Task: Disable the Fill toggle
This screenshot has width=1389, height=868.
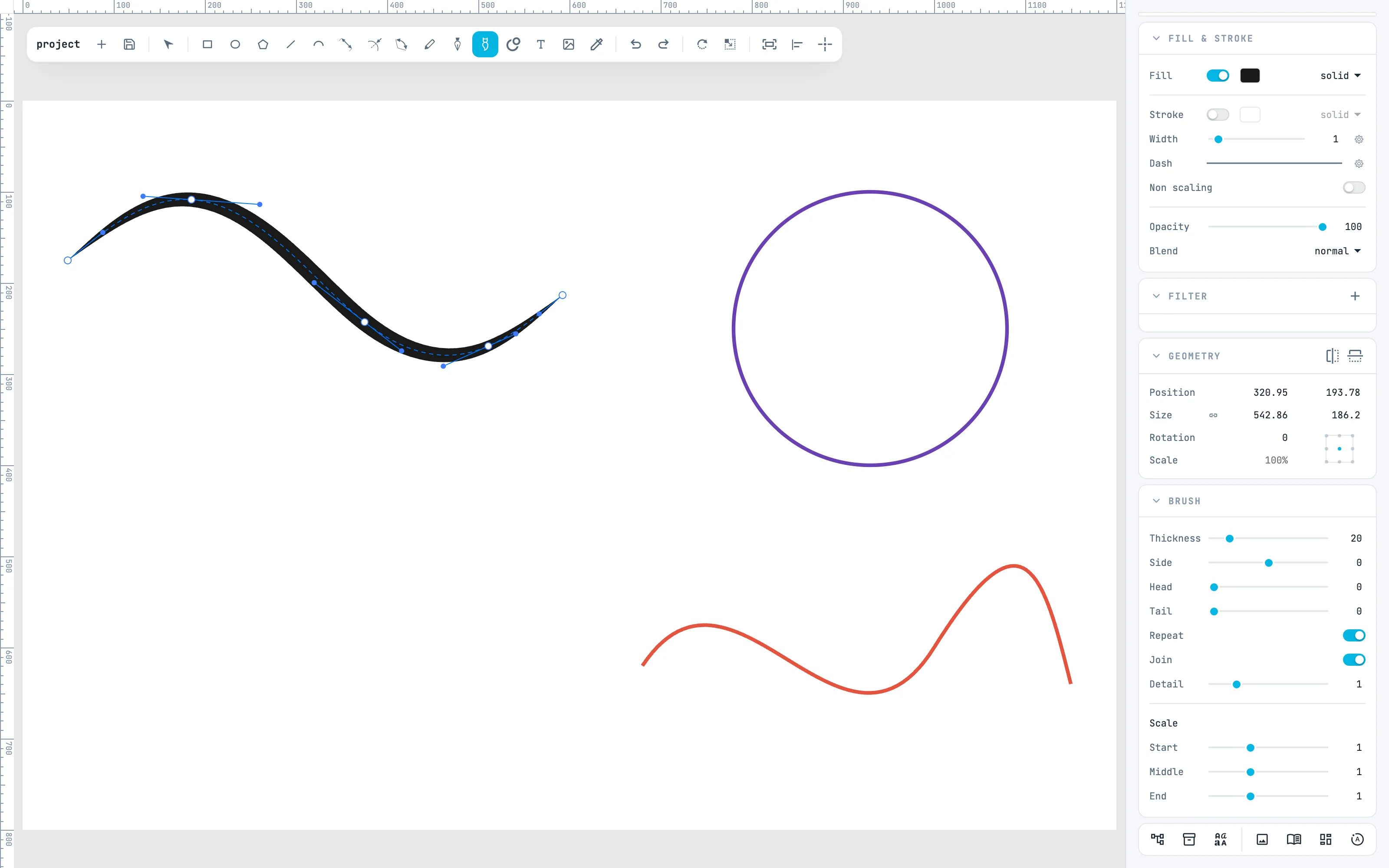Action: coord(1218,76)
